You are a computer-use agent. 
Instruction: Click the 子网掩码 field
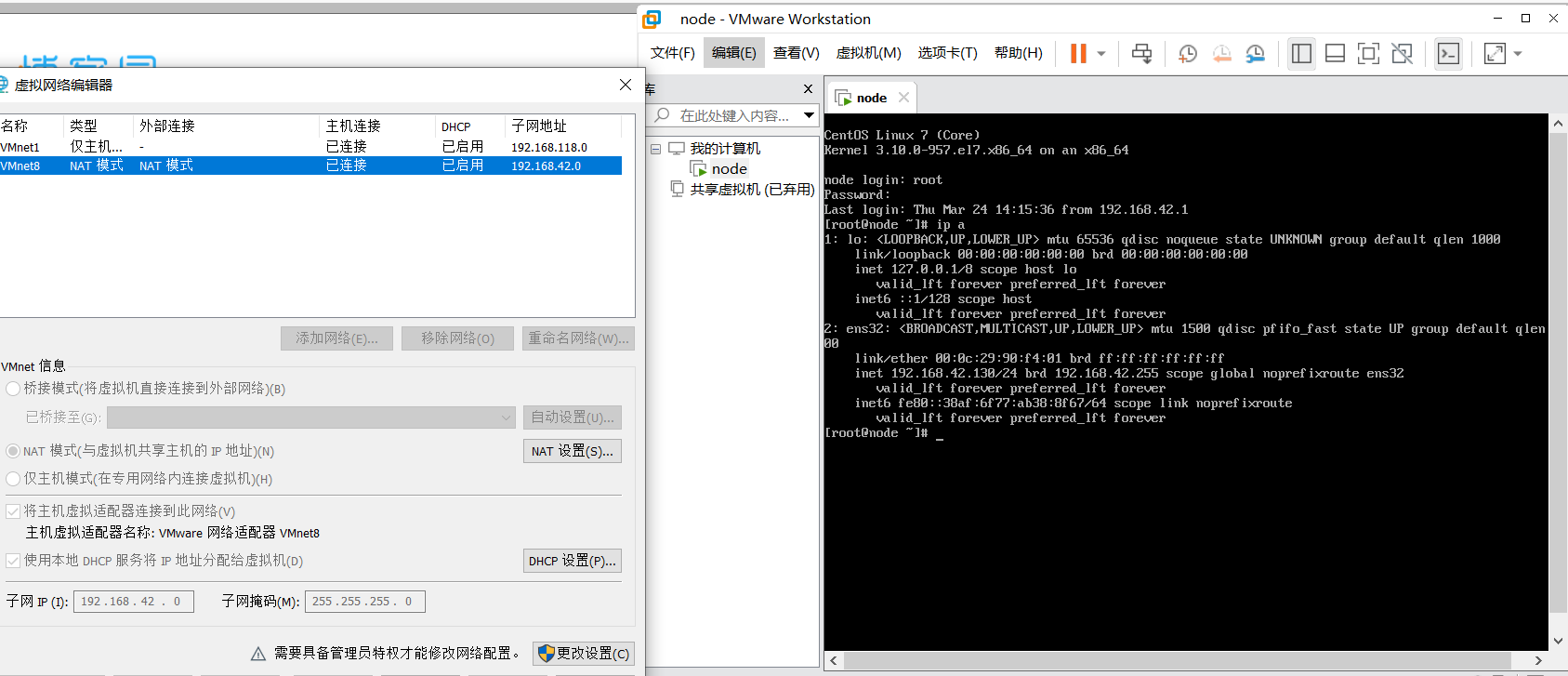pyautogui.click(x=365, y=602)
